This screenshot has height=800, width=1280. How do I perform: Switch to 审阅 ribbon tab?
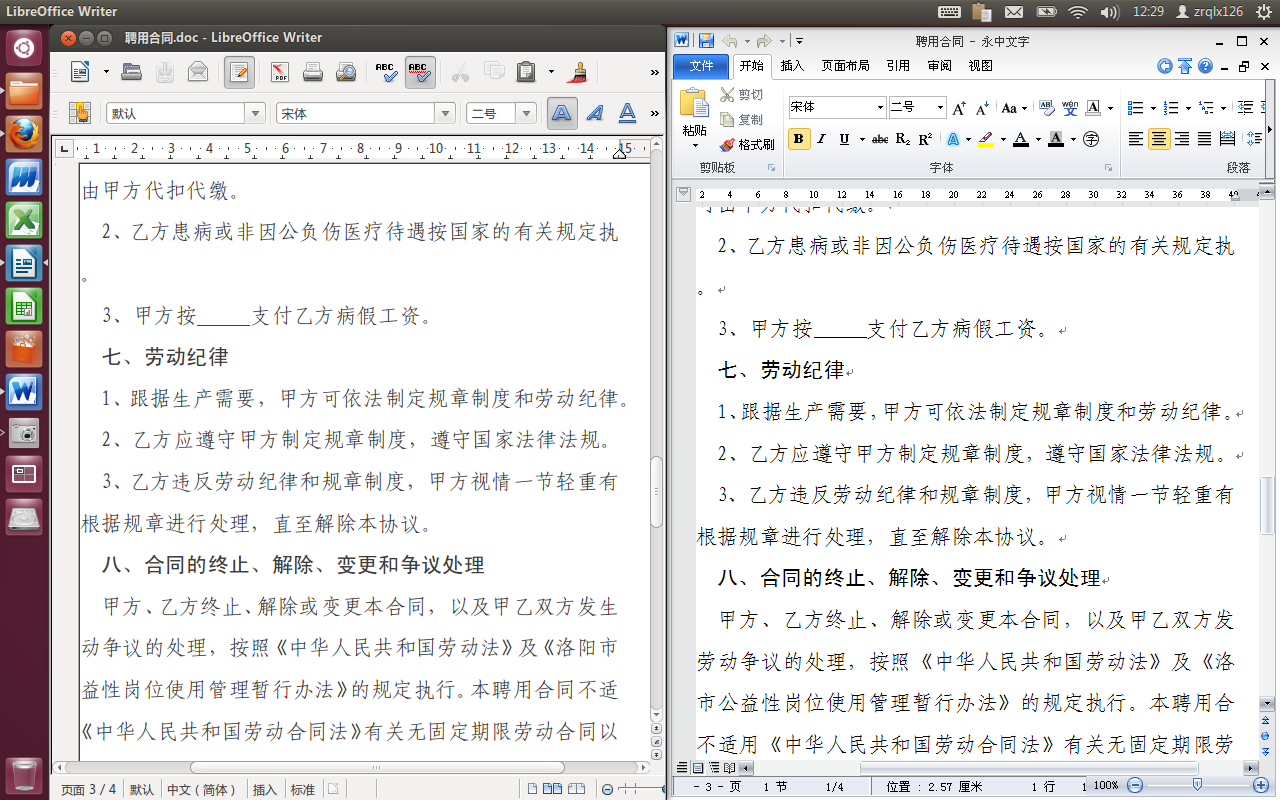coord(939,66)
